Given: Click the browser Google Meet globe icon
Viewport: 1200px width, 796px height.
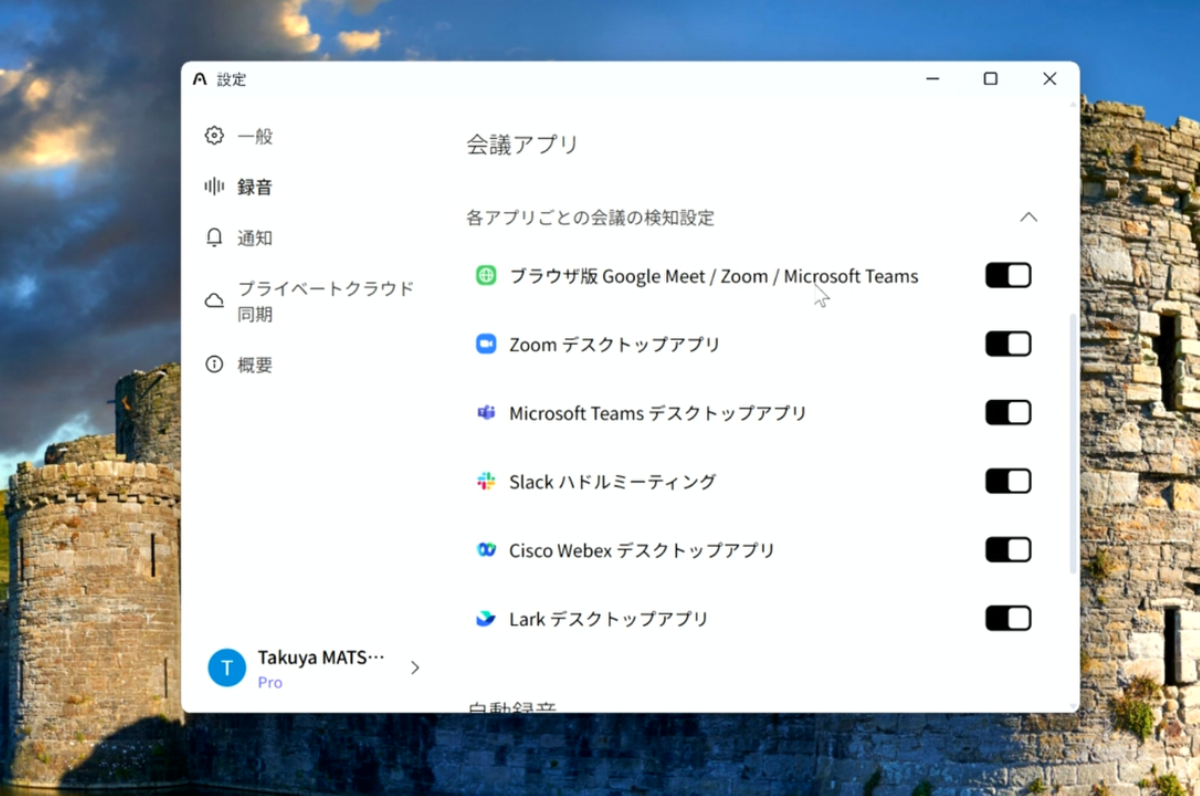Looking at the screenshot, I should (x=486, y=276).
